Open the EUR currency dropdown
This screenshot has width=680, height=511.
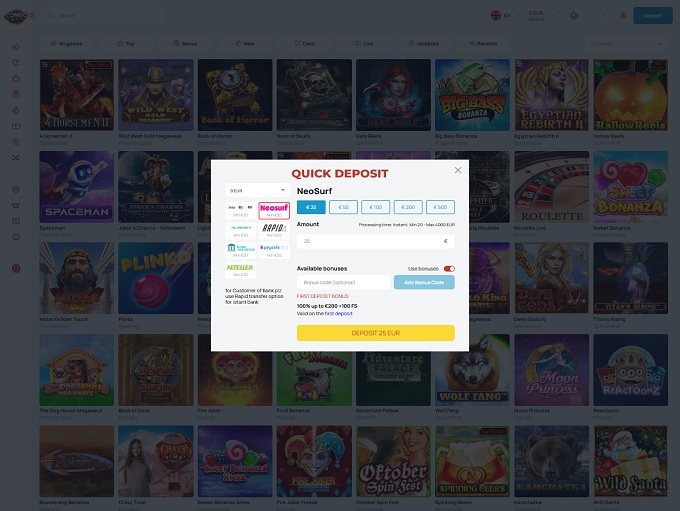pyautogui.click(x=257, y=189)
